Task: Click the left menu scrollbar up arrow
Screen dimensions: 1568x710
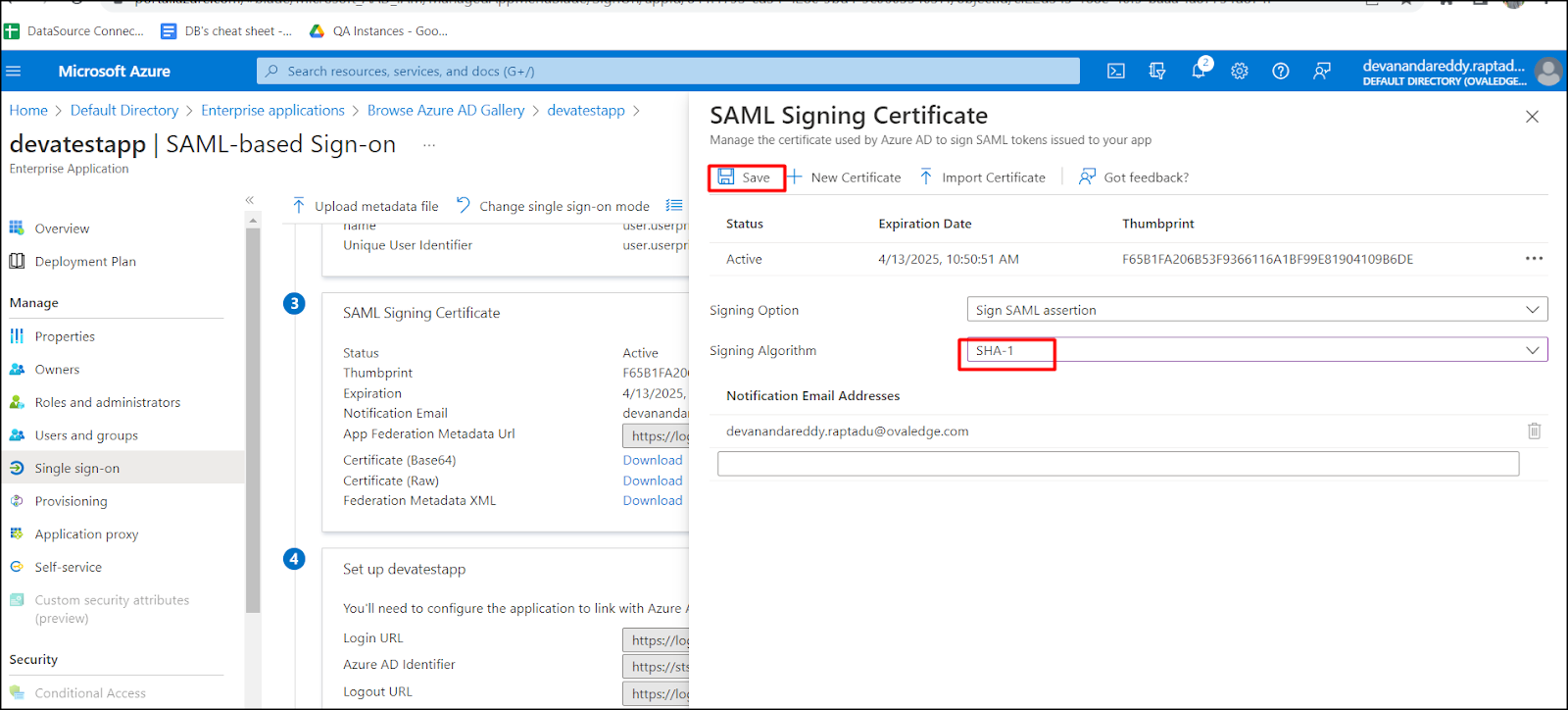Action: coord(253,221)
